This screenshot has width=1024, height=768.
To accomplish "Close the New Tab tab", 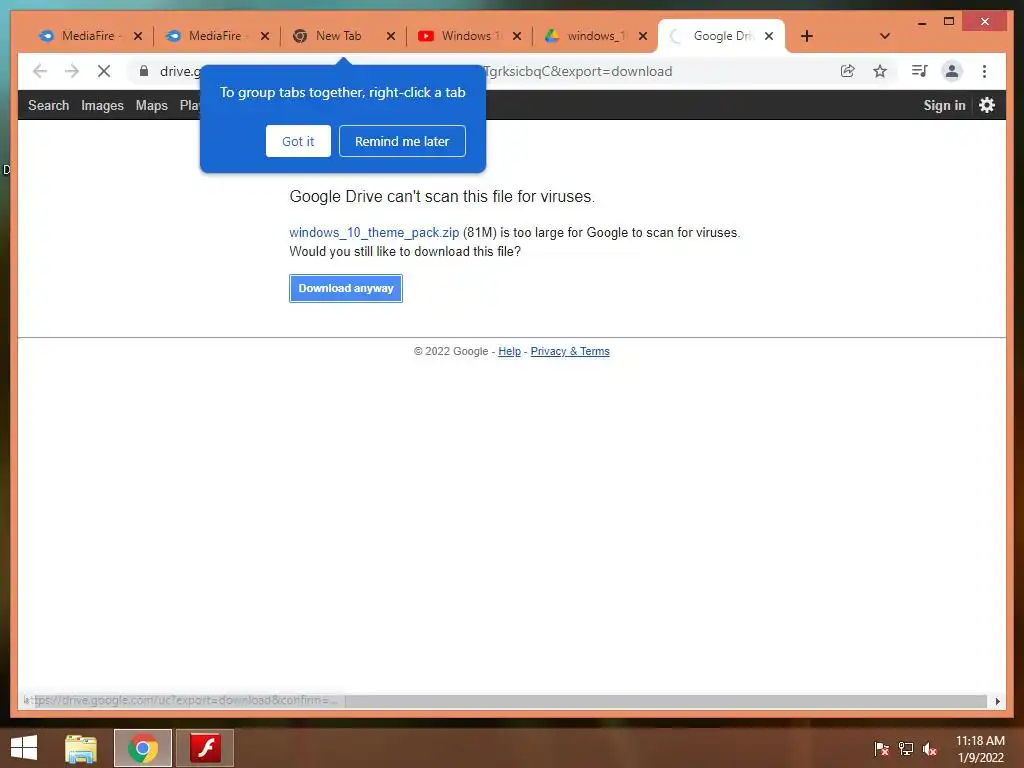I will pyautogui.click(x=391, y=36).
